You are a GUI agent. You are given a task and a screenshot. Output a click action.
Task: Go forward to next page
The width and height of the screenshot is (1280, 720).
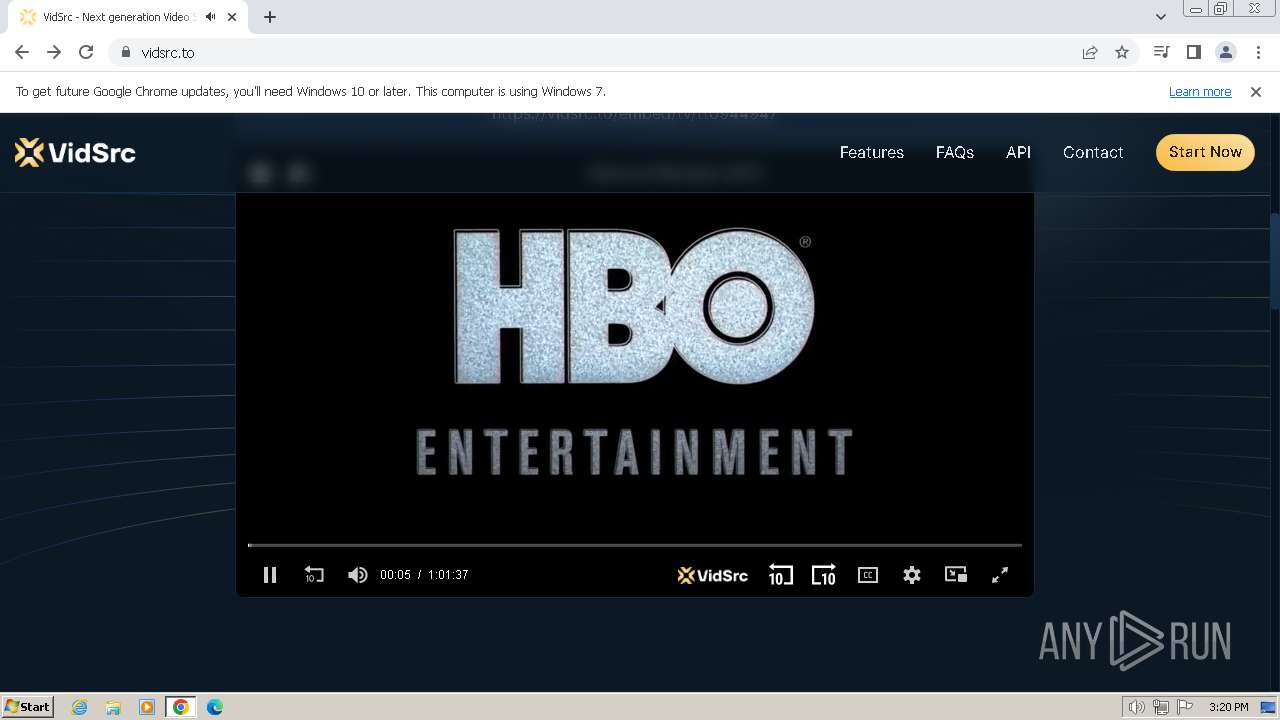(54, 52)
